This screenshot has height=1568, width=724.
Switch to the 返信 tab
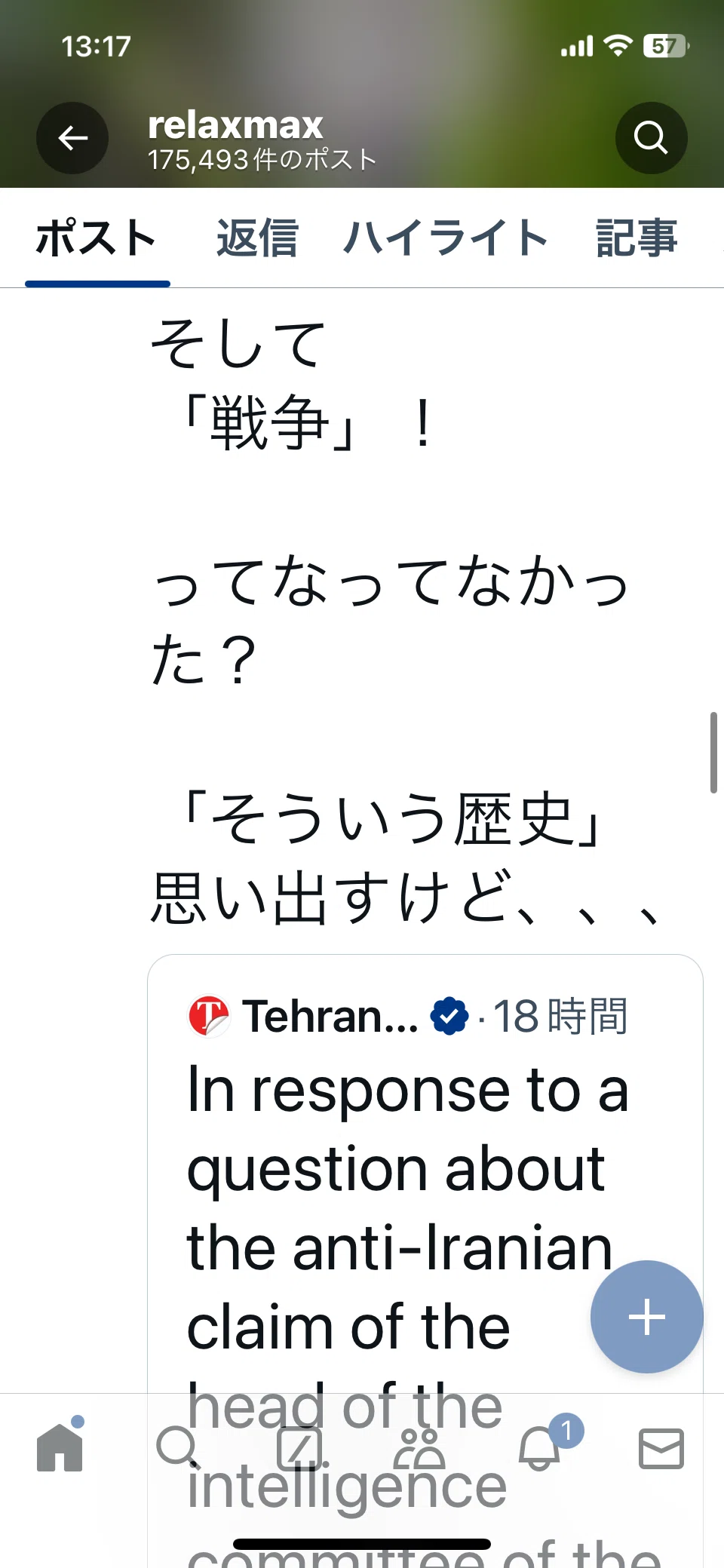coord(257,238)
